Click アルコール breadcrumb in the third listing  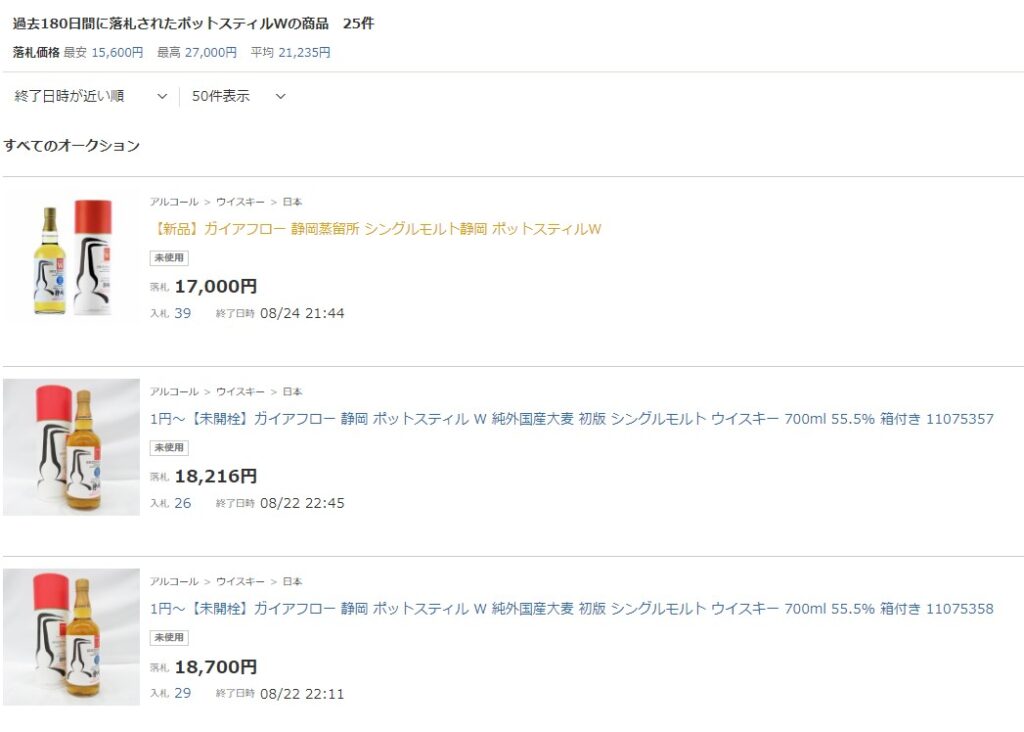[174, 581]
